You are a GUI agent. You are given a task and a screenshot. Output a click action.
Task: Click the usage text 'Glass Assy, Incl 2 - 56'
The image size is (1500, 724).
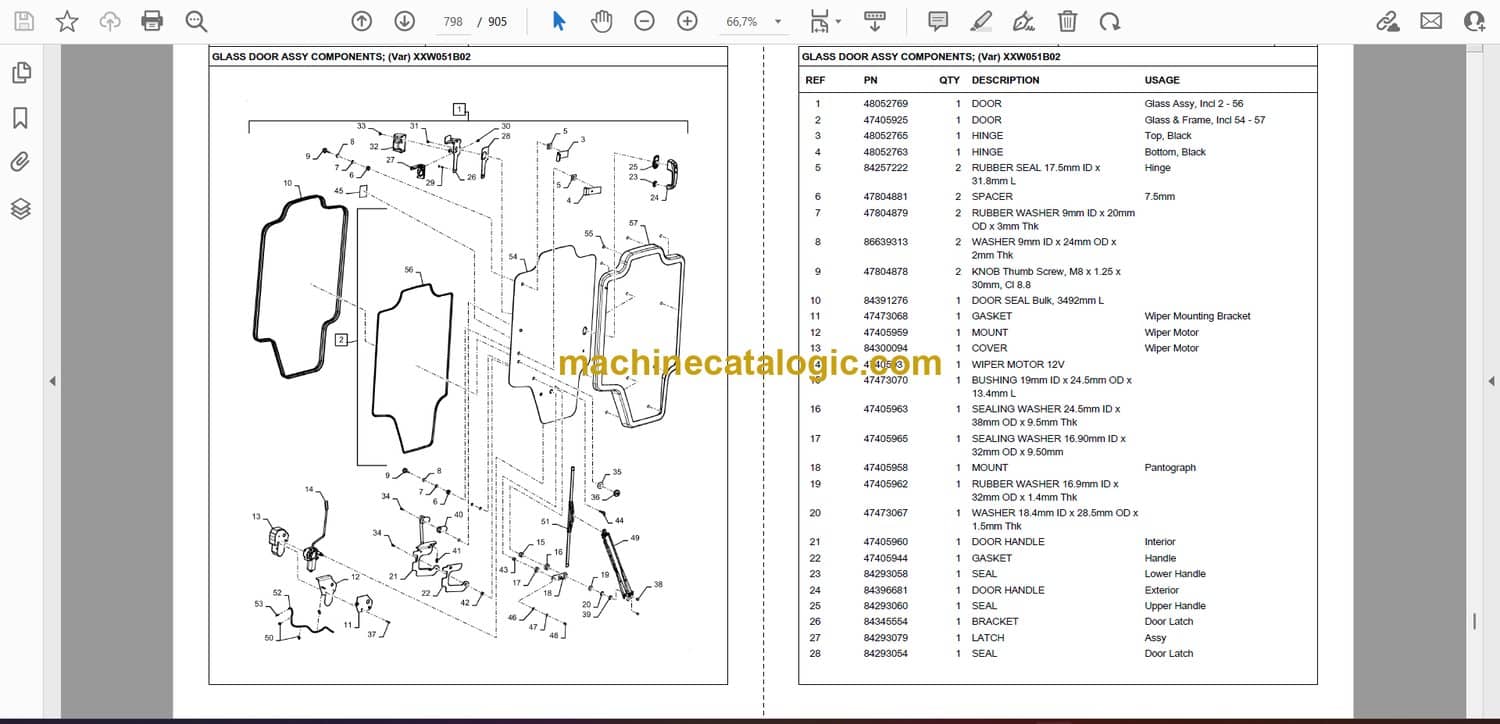pyautogui.click(x=1194, y=104)
